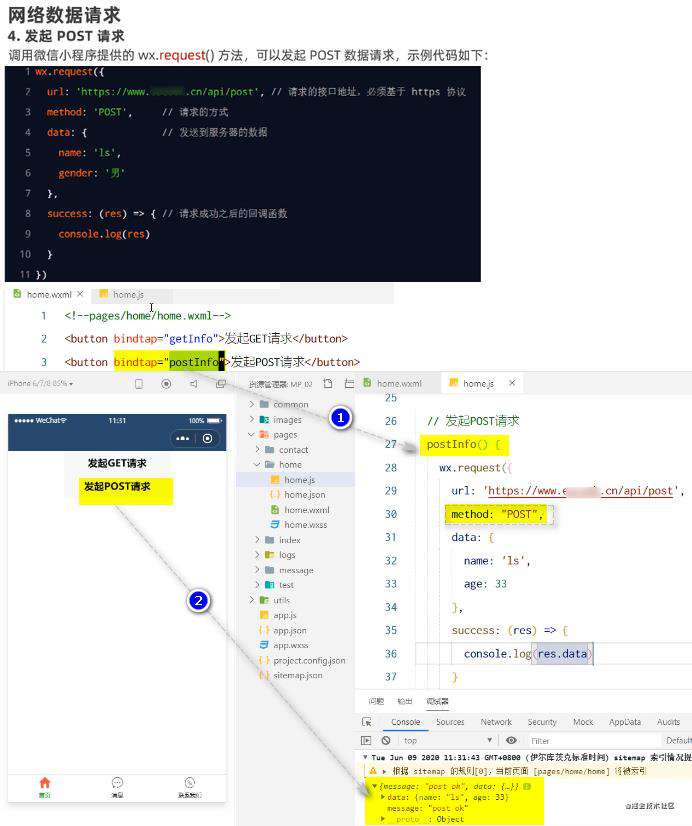Open the Default levels dropdown

(678, 740)
